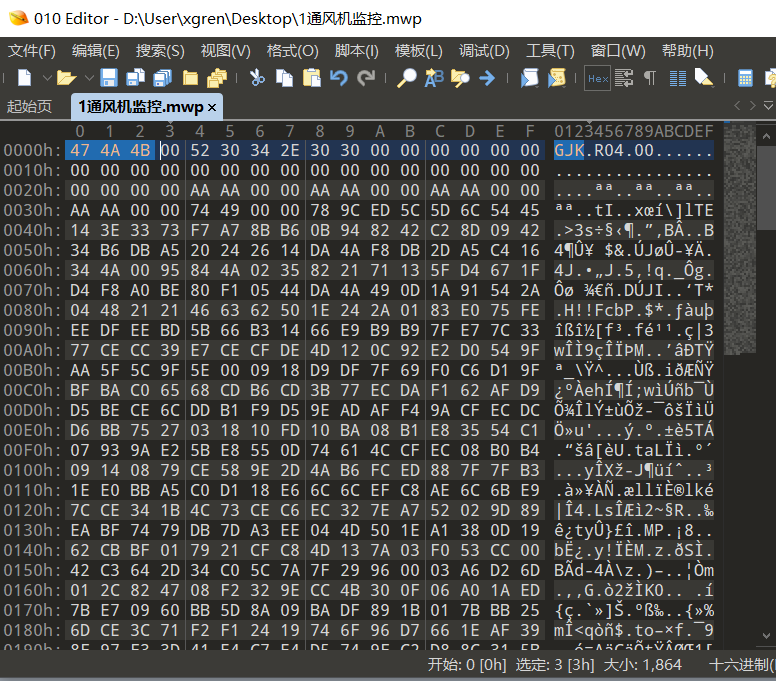This screenshot has height=681, width=776.
Task: Open the 模板(L) menu
Action: [x=419, y=50]
